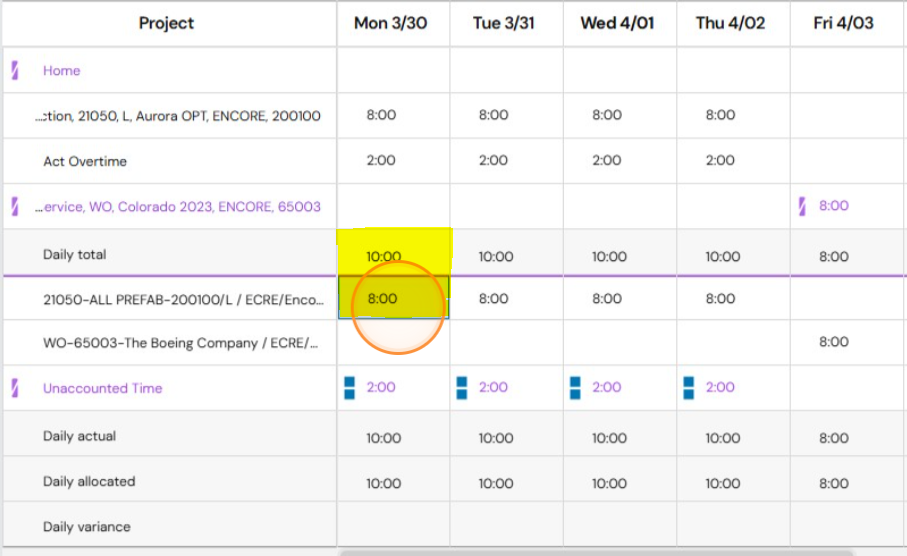Open the Colorado 2023 ENCORE 65003 link
Image resolution: width=907 pixels, height=556 pixels.
pyautogui.click(x=178, y=207)
